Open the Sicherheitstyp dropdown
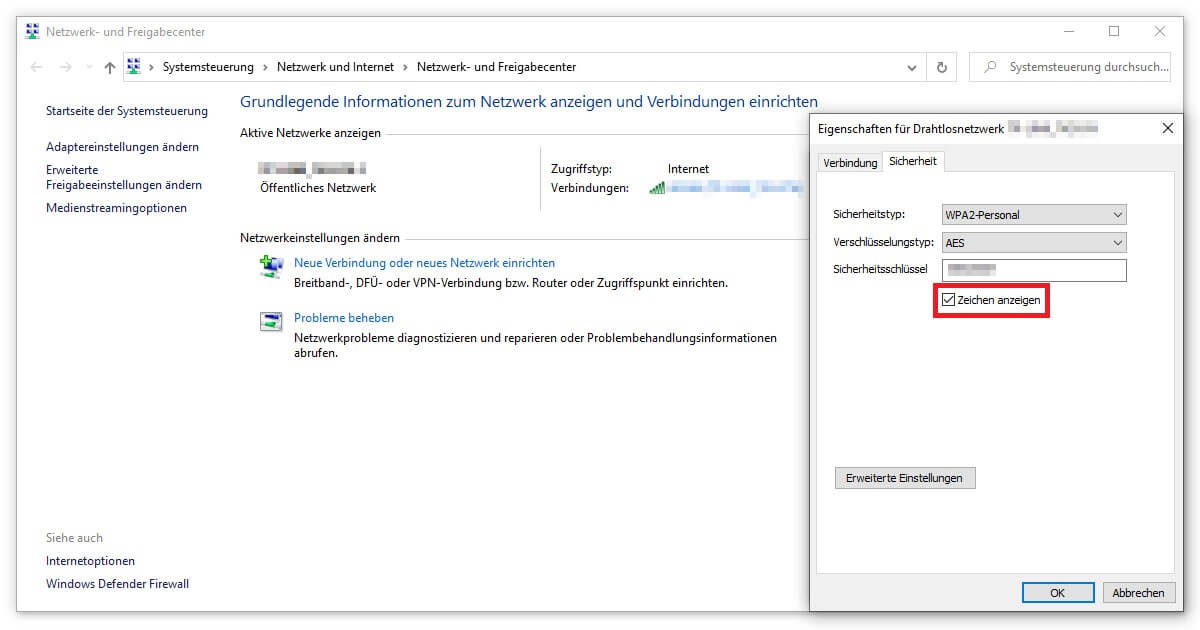This screenshot has height=630, width=1200. (x=1034, y=214)
